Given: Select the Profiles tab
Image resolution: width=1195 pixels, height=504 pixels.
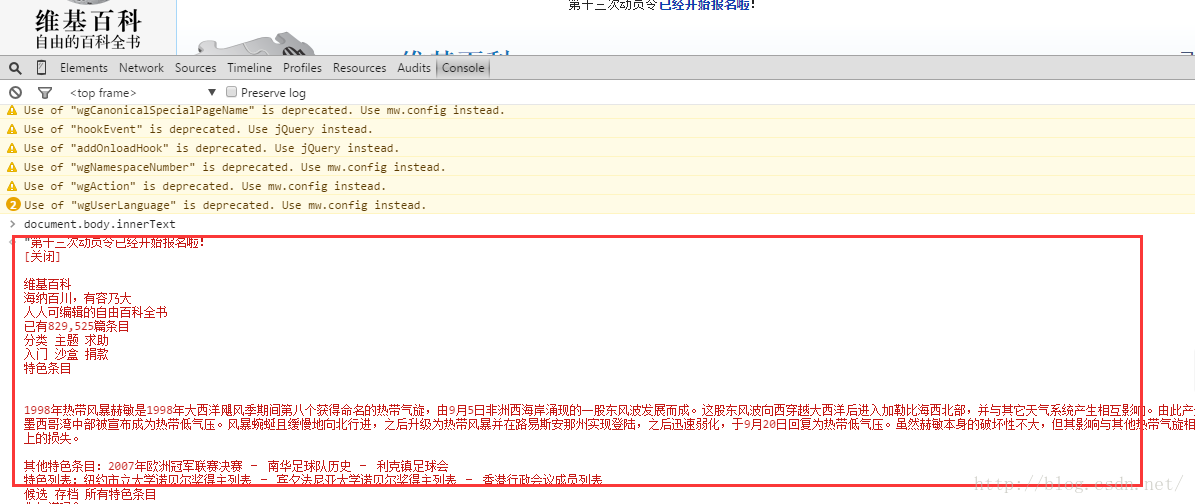Looking at the screenshot, I should coord(303,68).
